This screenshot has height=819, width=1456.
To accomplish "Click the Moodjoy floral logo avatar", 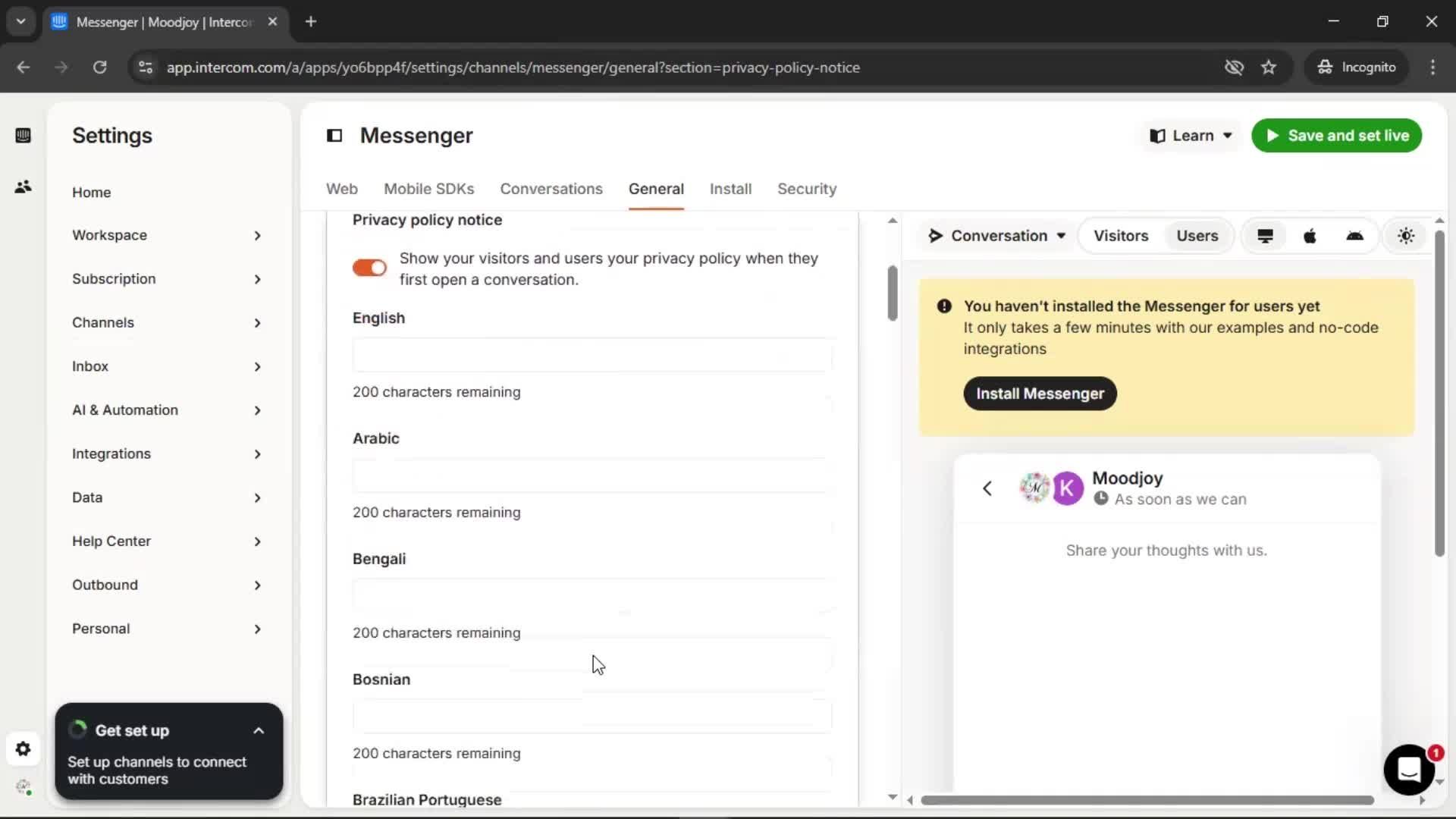I will click(x=1034, y=488).
